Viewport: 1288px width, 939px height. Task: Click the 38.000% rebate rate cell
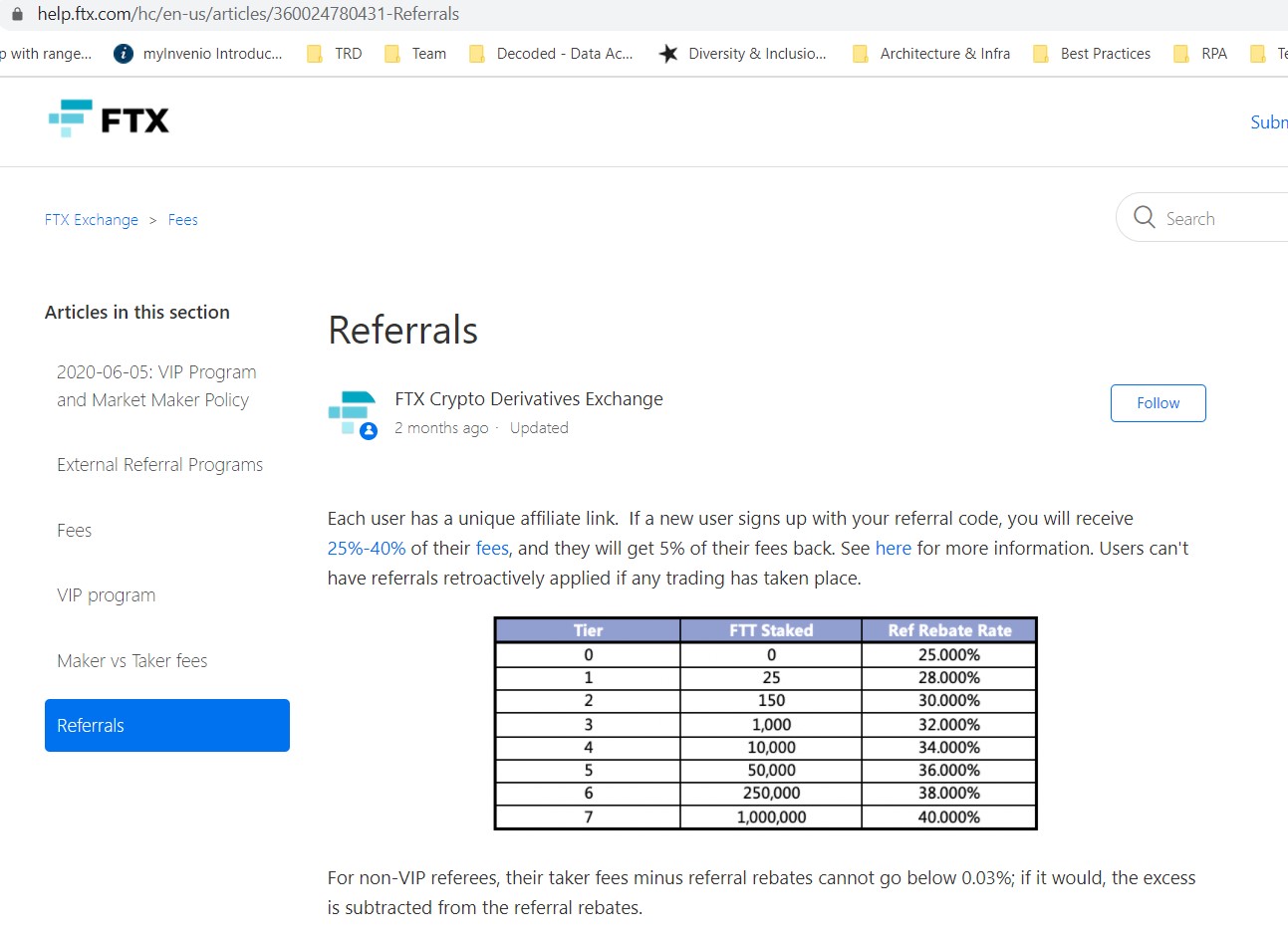[x=949, y=794]
